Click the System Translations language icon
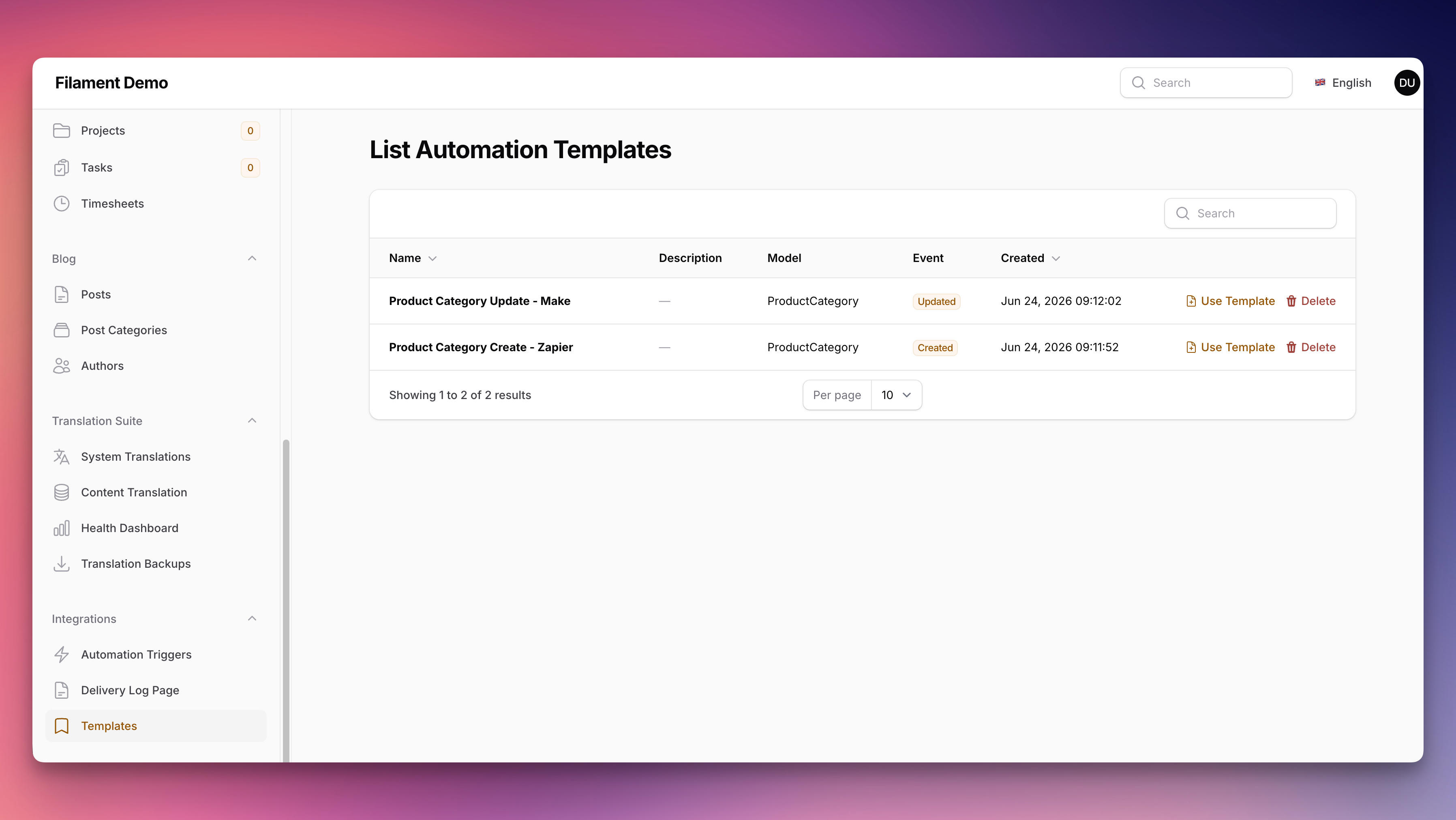This screenshot has width=1456, height=820. click(61, 456)
